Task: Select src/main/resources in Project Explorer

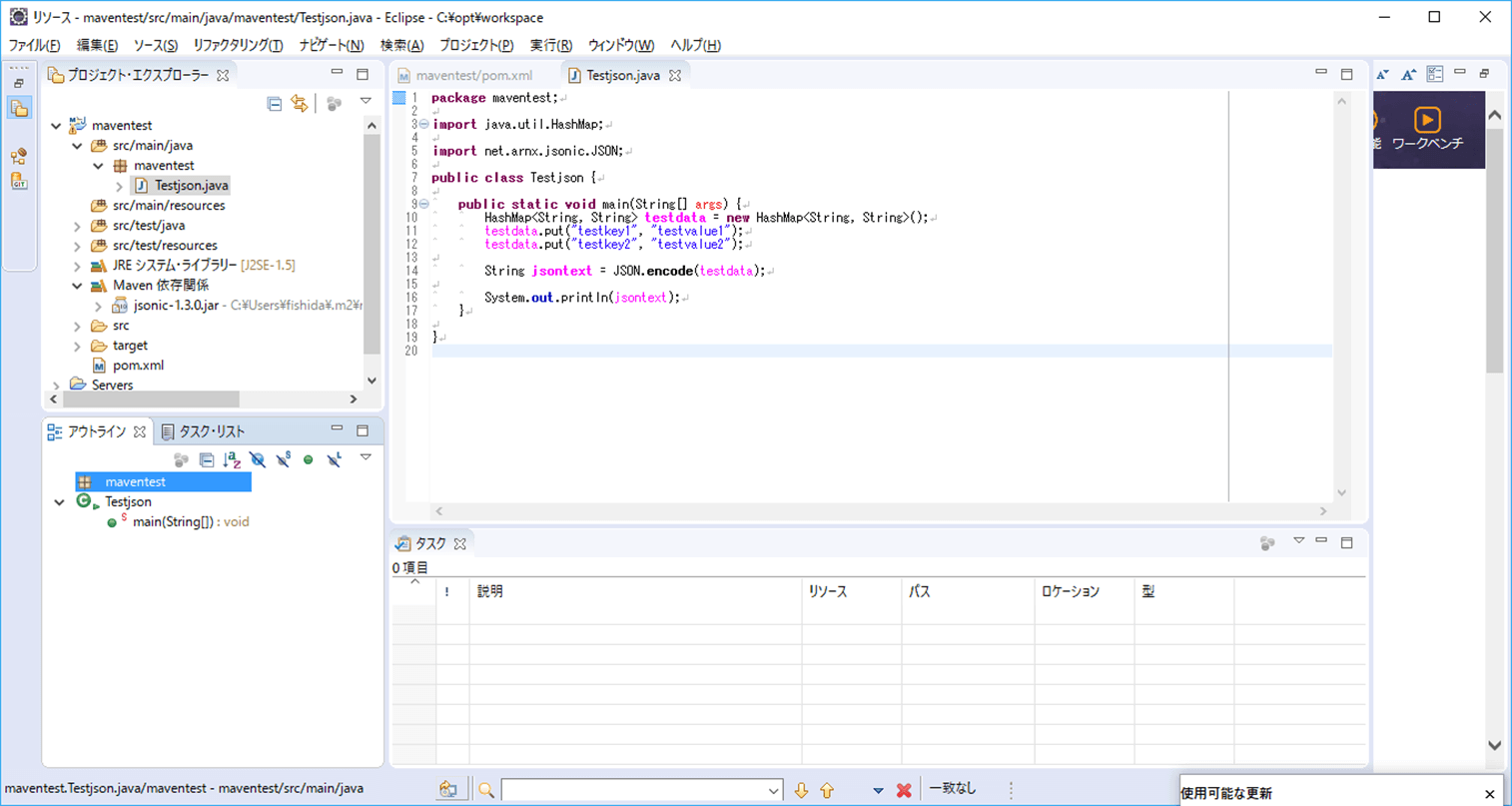Action: (168, 206)
